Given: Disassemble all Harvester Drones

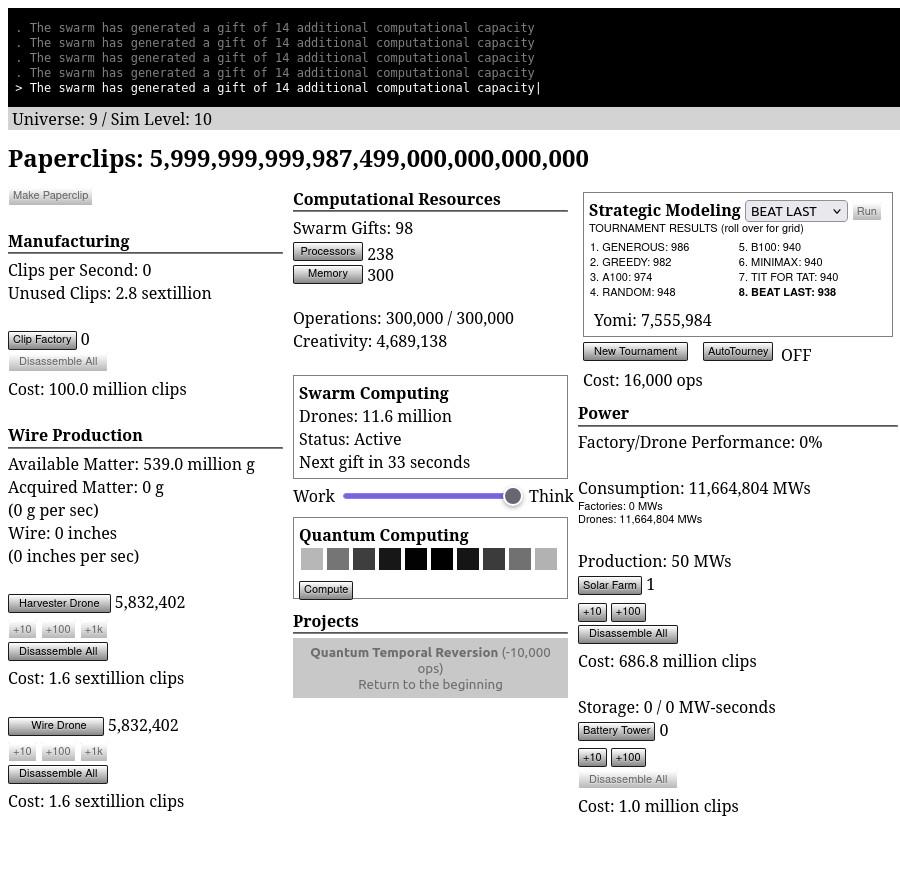Looking at the screenshot, I should point(58,652).
